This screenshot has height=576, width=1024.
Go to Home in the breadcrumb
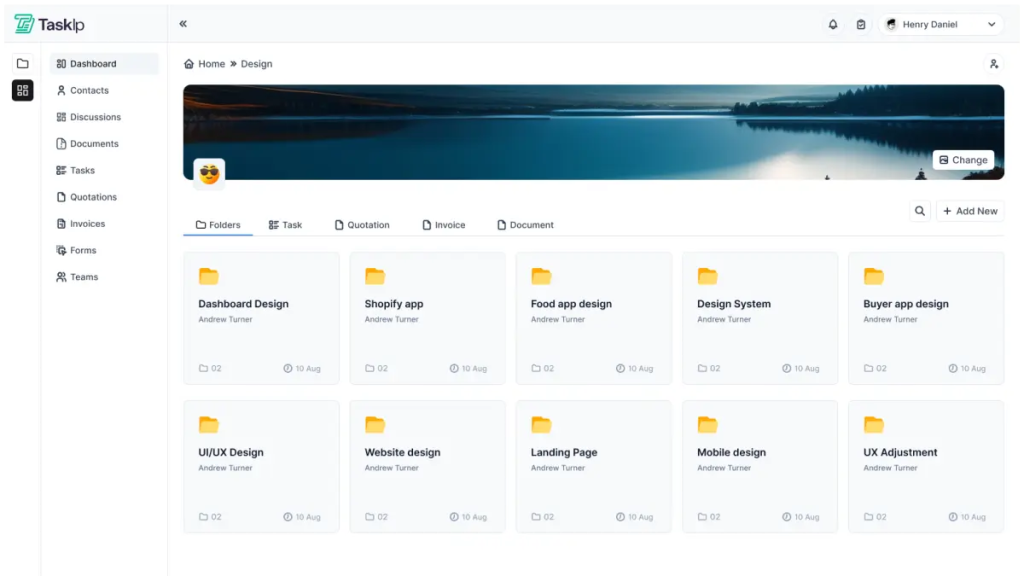click(x=205, y=64)
